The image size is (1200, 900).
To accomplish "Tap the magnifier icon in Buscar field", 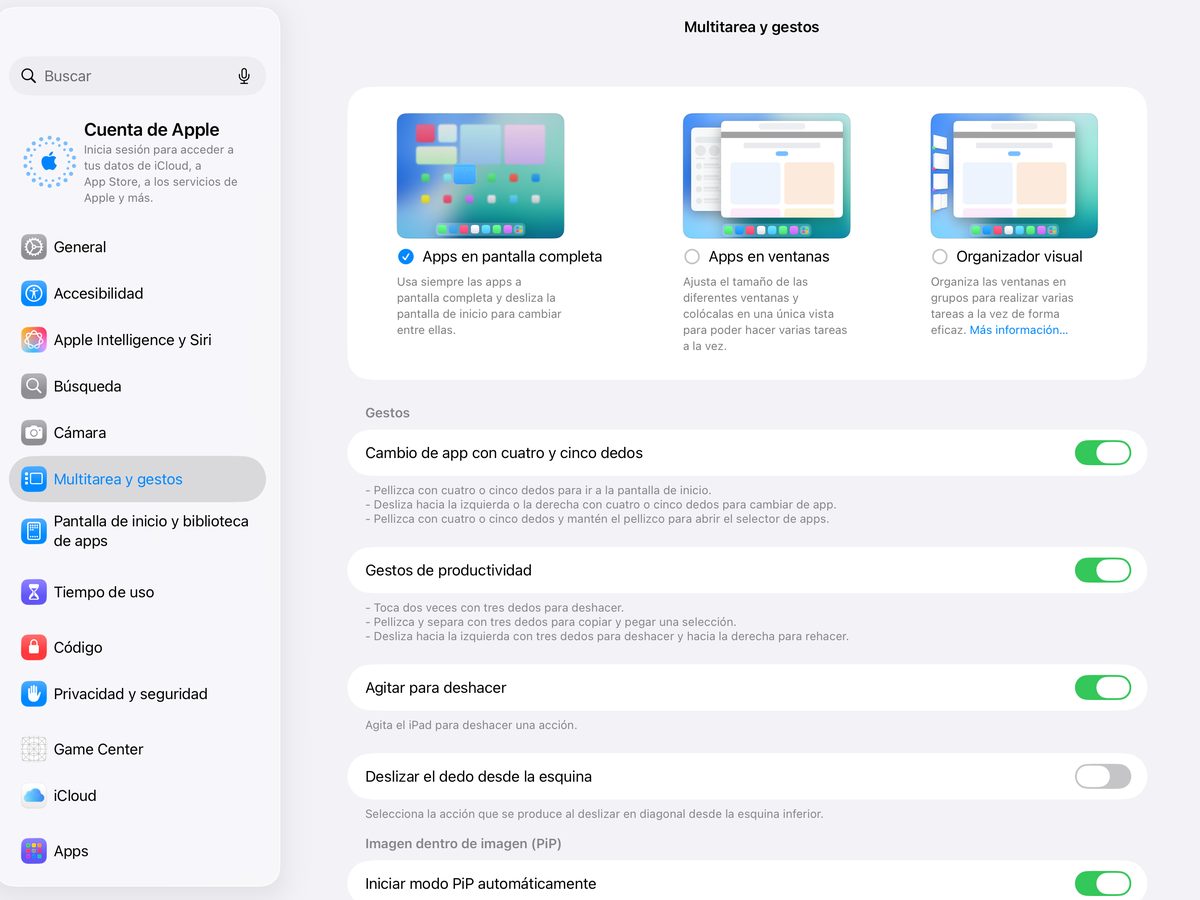I will point(28,76).
